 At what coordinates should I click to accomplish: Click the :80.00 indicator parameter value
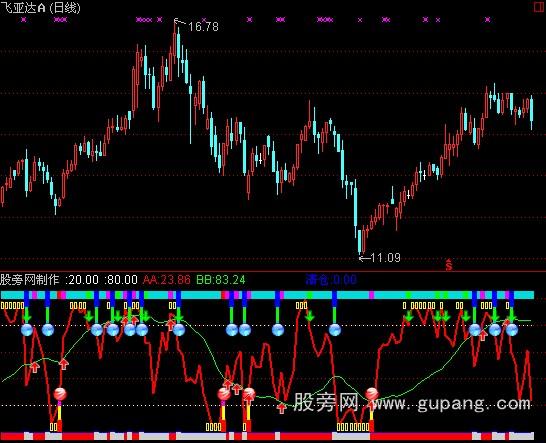[121, 280]
